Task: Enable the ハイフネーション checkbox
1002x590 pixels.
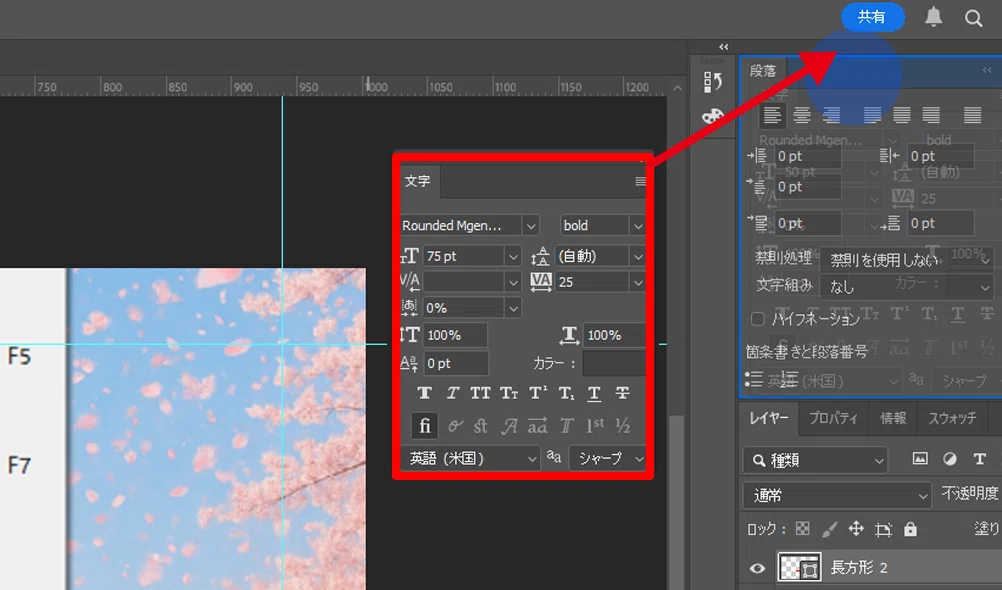Action: pos(757,318)
